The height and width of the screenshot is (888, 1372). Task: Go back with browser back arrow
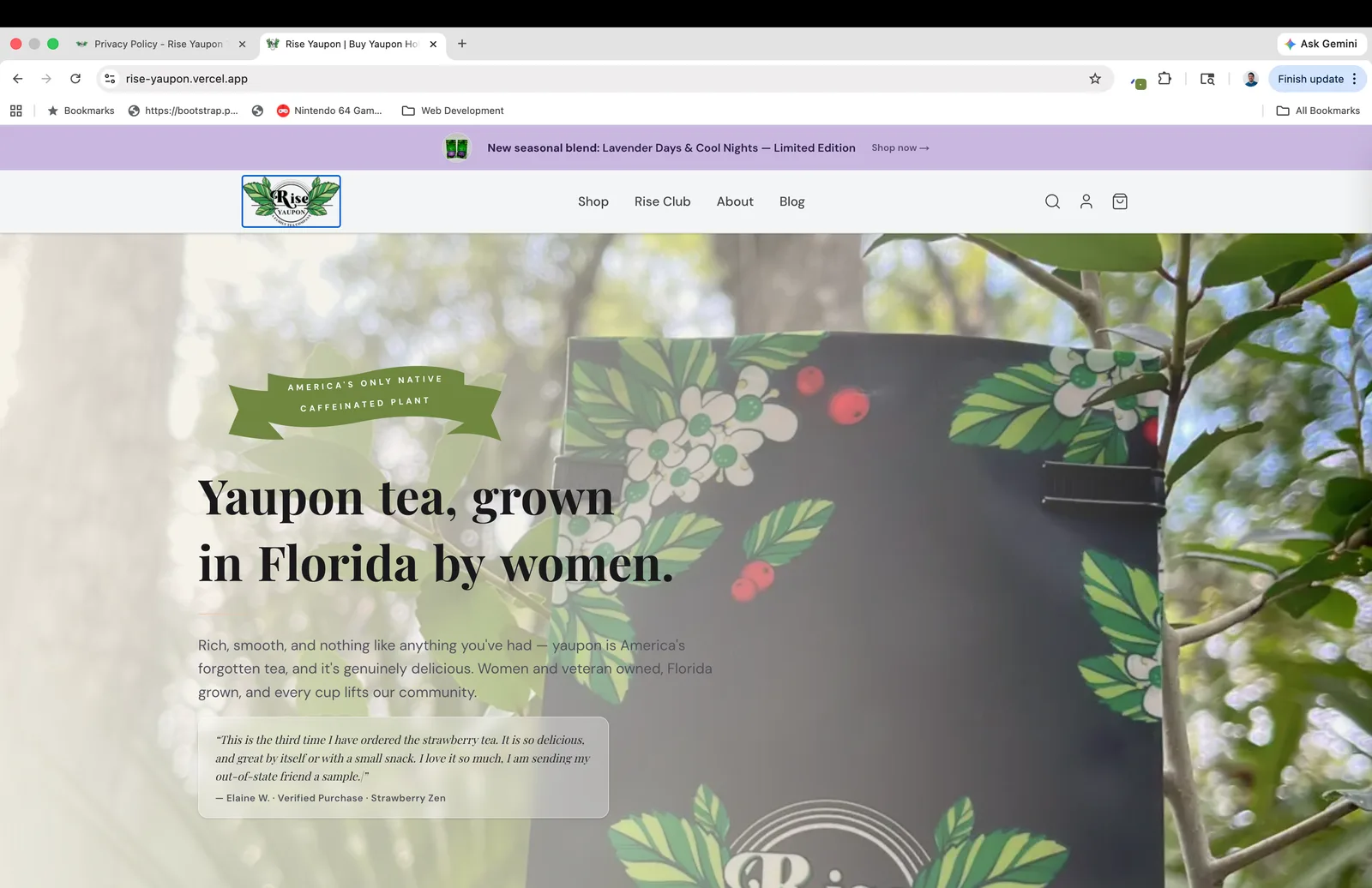[18, 79]
